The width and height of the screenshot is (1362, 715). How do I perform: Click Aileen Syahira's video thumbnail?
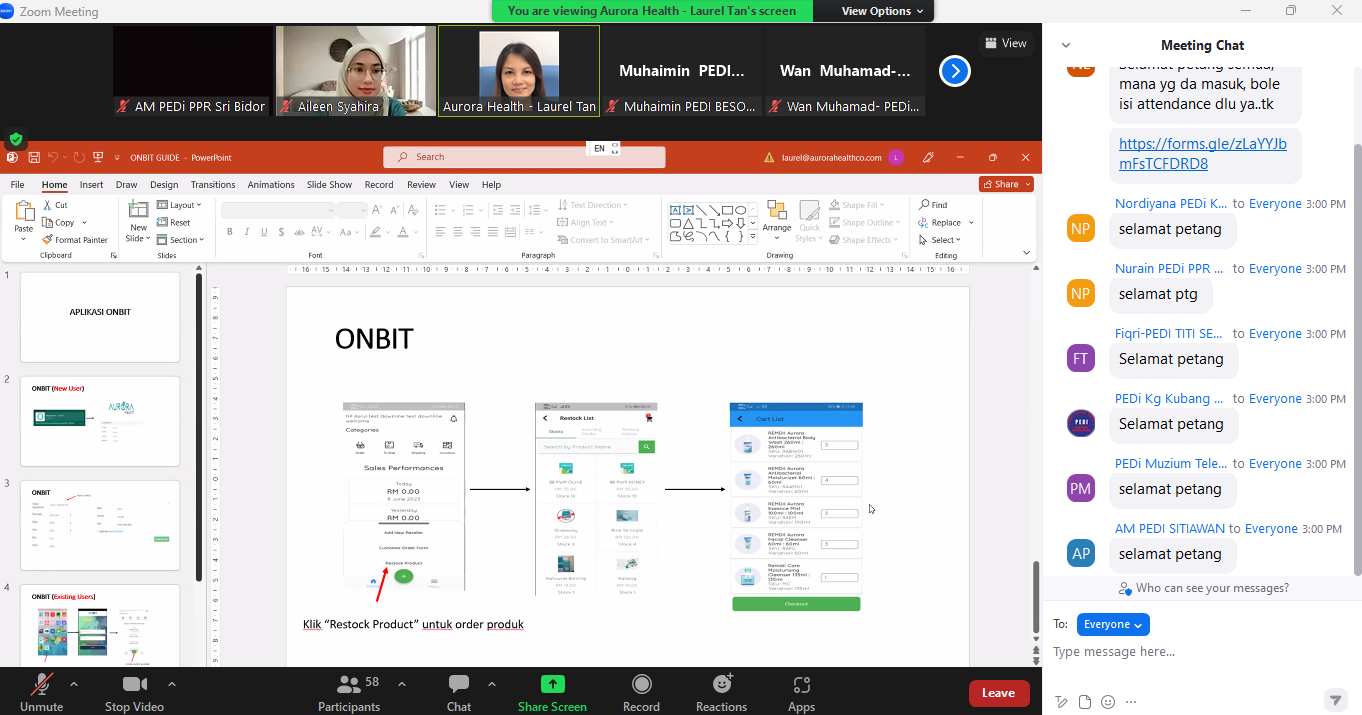point(355,71)
